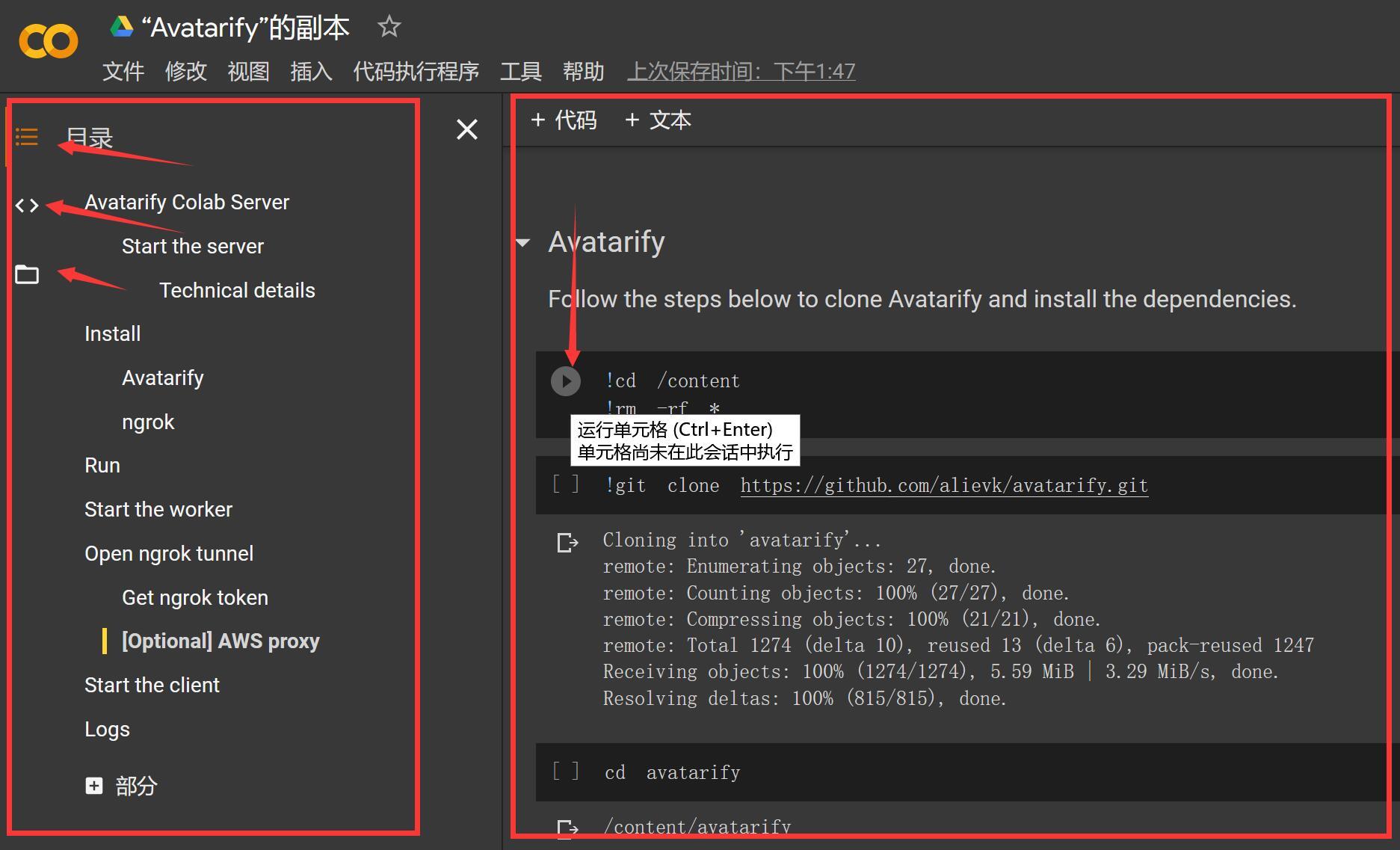1400x850 pixels.
Task: Go to Avatarify entry in contents
Action: click(163, 378)
